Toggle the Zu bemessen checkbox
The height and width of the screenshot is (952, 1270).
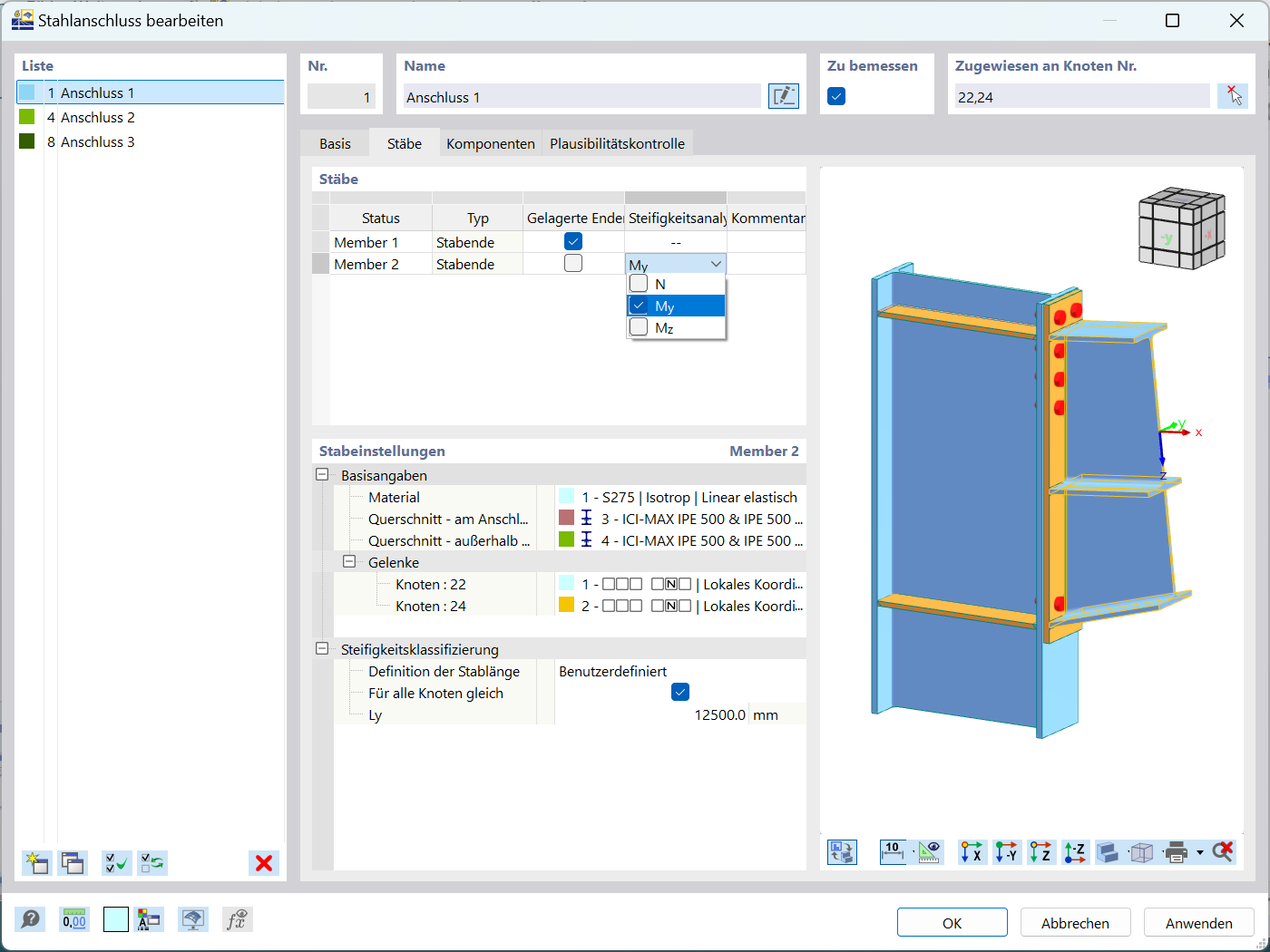836,96
